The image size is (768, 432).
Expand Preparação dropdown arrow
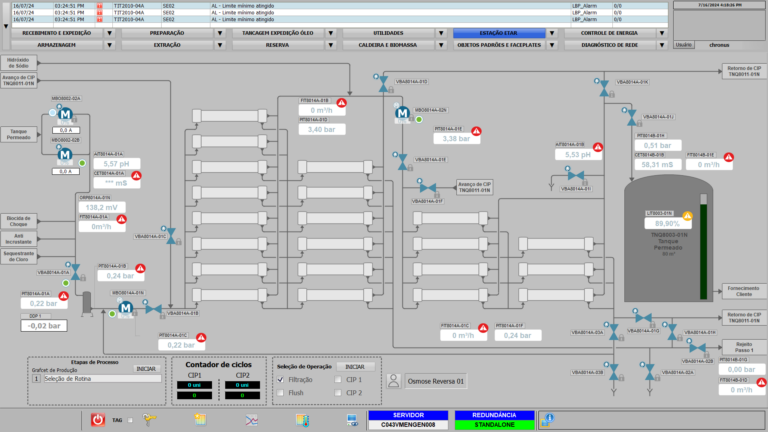click(x=220, y=33)
